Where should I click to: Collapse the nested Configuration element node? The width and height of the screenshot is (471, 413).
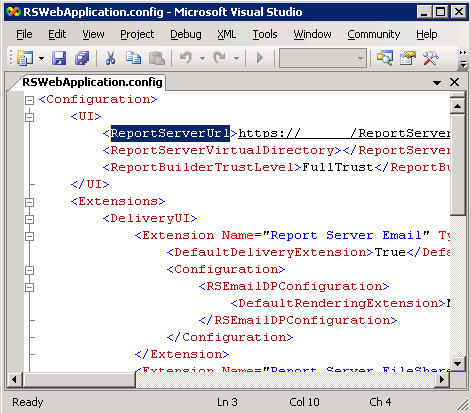[x=30, y=270]
